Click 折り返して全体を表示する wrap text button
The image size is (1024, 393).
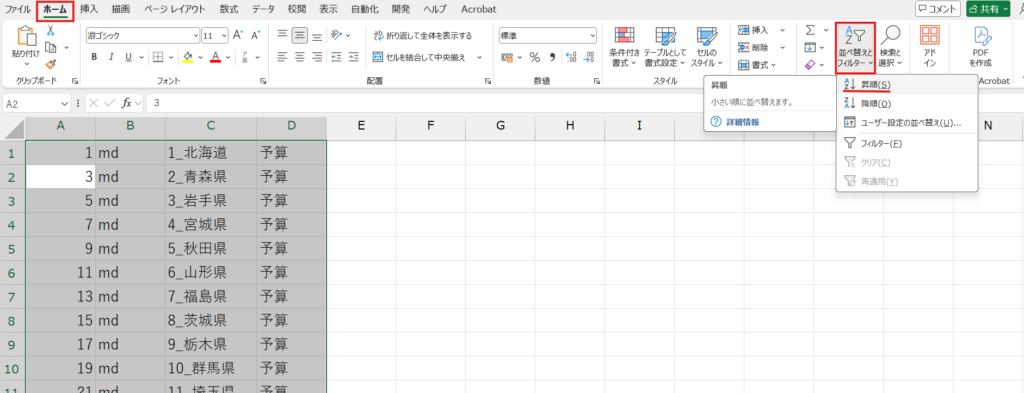(x=422, y=35)
